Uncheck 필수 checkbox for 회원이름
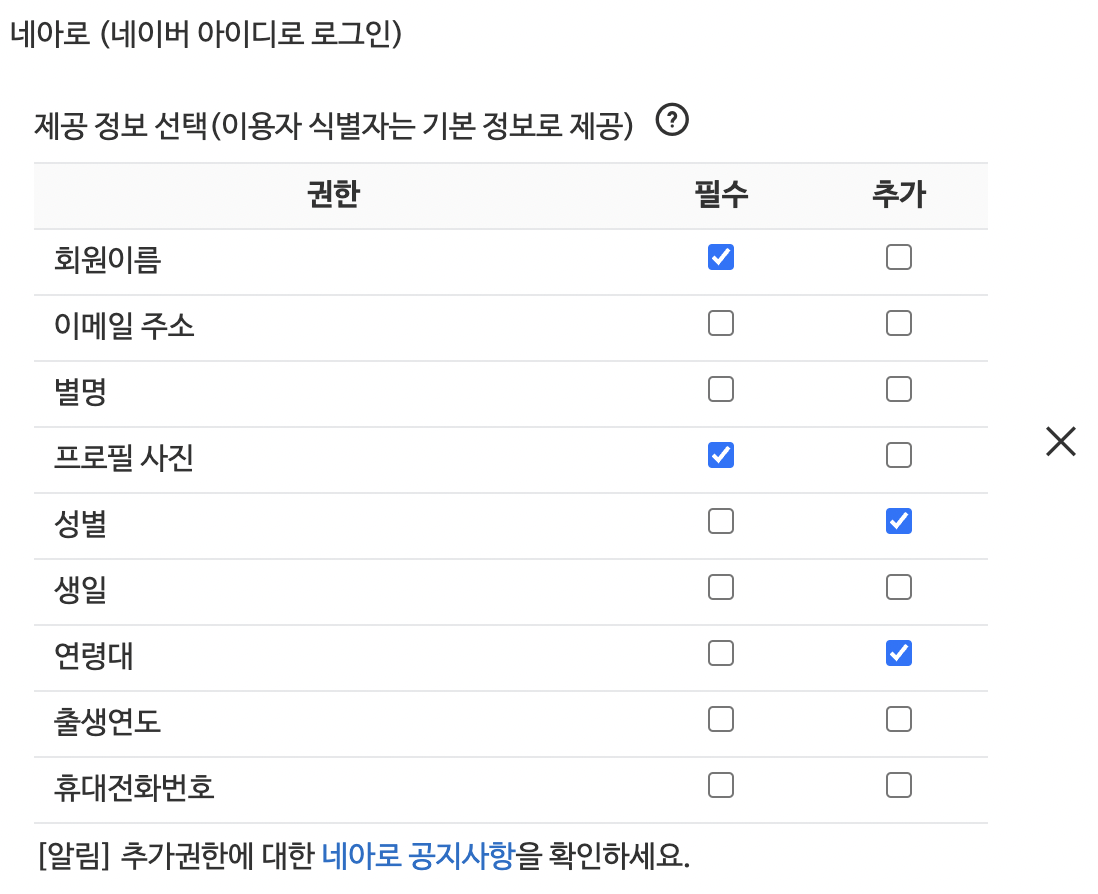 [721, 257]
